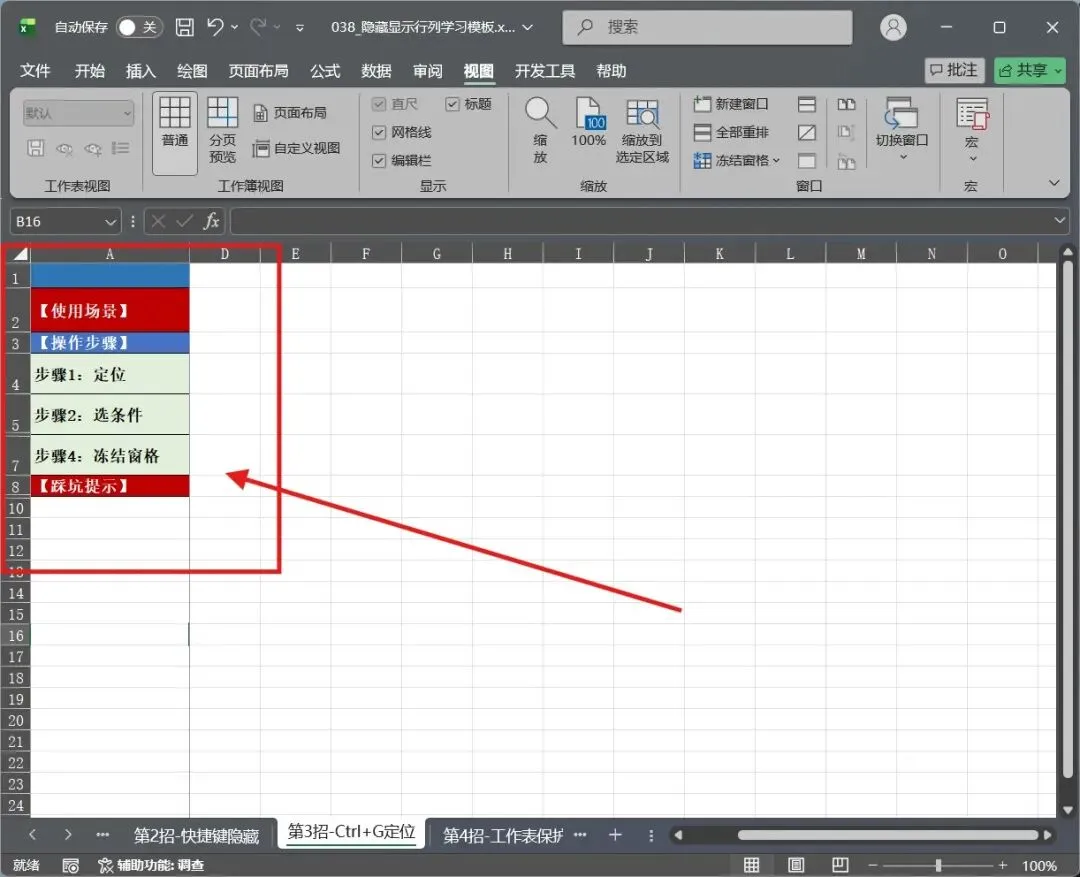
Task: Expand the Name Box dropdown showing B16
Action: (x=110, y=222)
